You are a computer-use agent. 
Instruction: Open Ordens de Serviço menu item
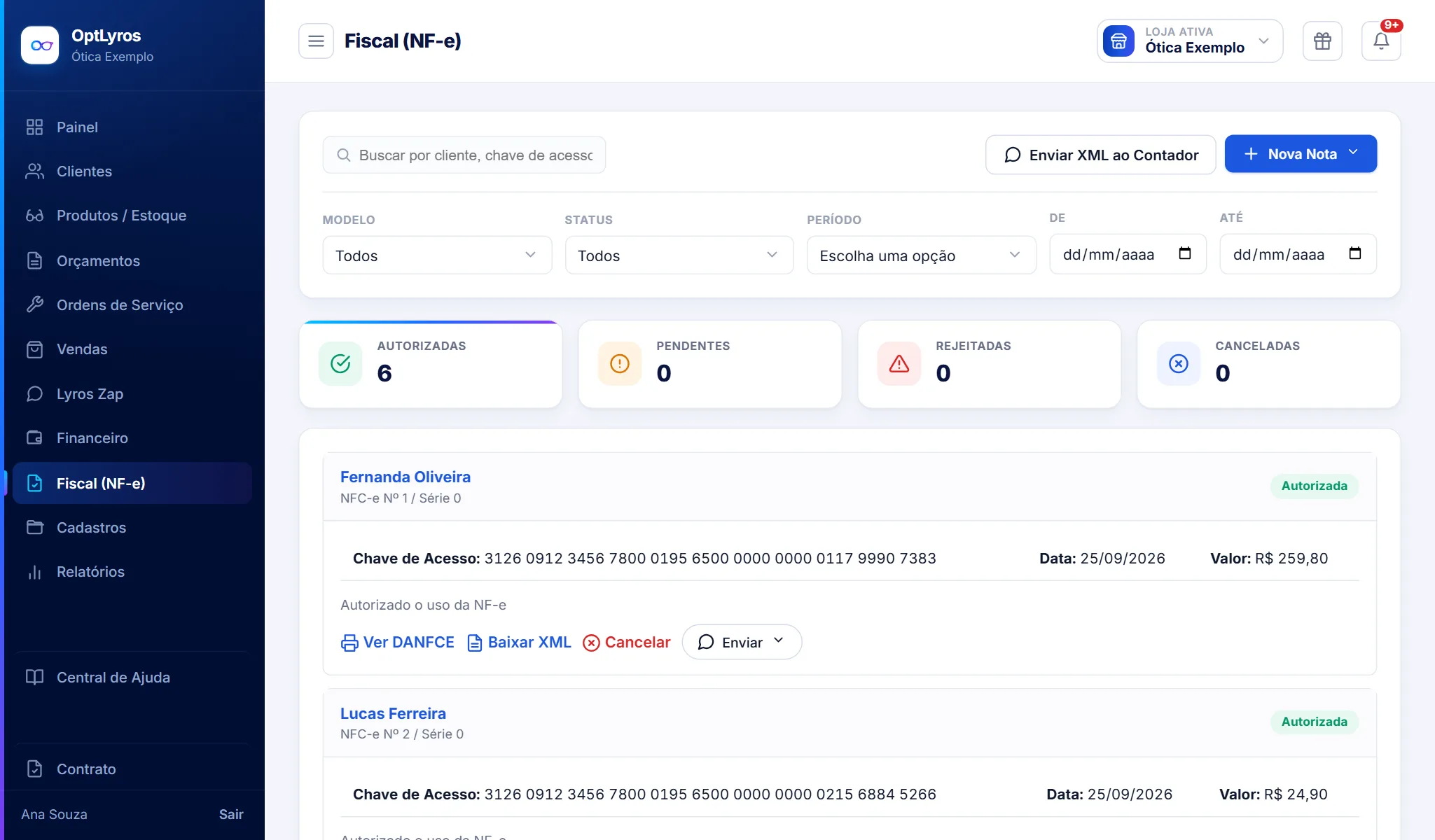click(x=132, y=305)
